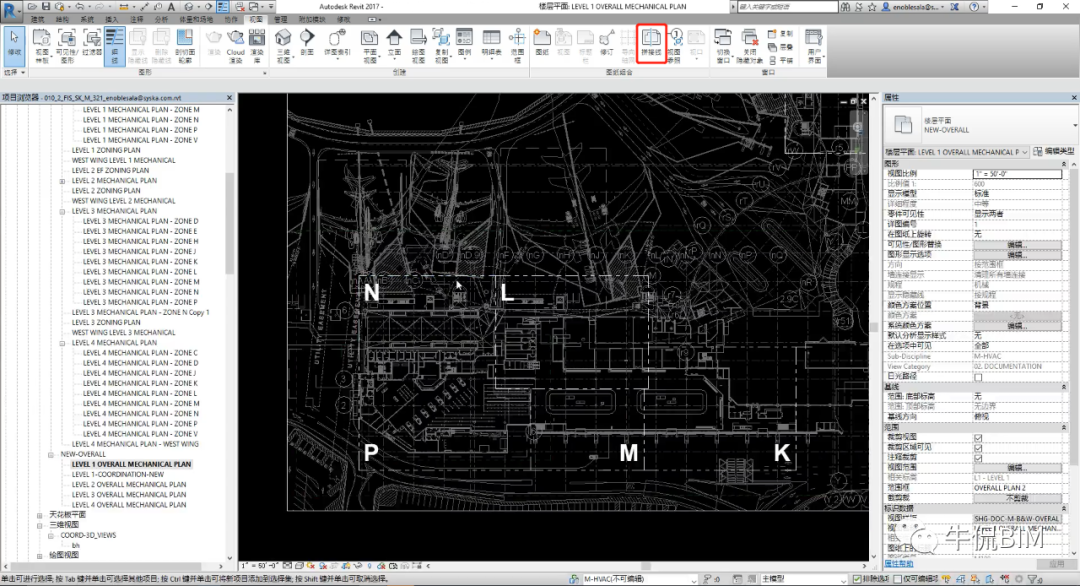Click the Matchline (拼接线) tool
Image resolution: width=1080 pixels, height=586 pixels.
(651, 44)
